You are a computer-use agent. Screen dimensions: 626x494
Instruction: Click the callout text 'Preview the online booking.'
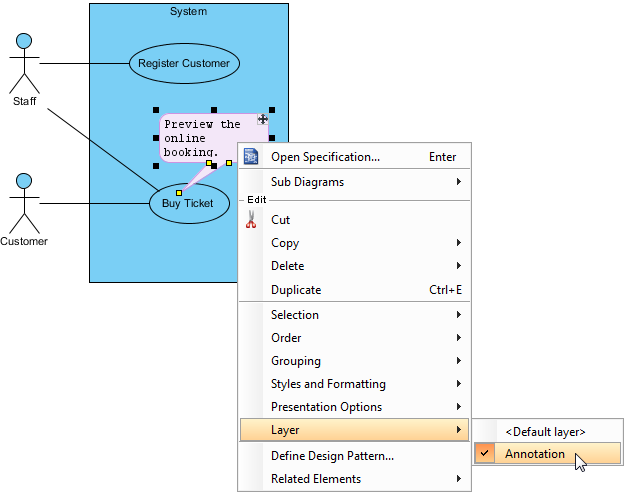(202, 138)
